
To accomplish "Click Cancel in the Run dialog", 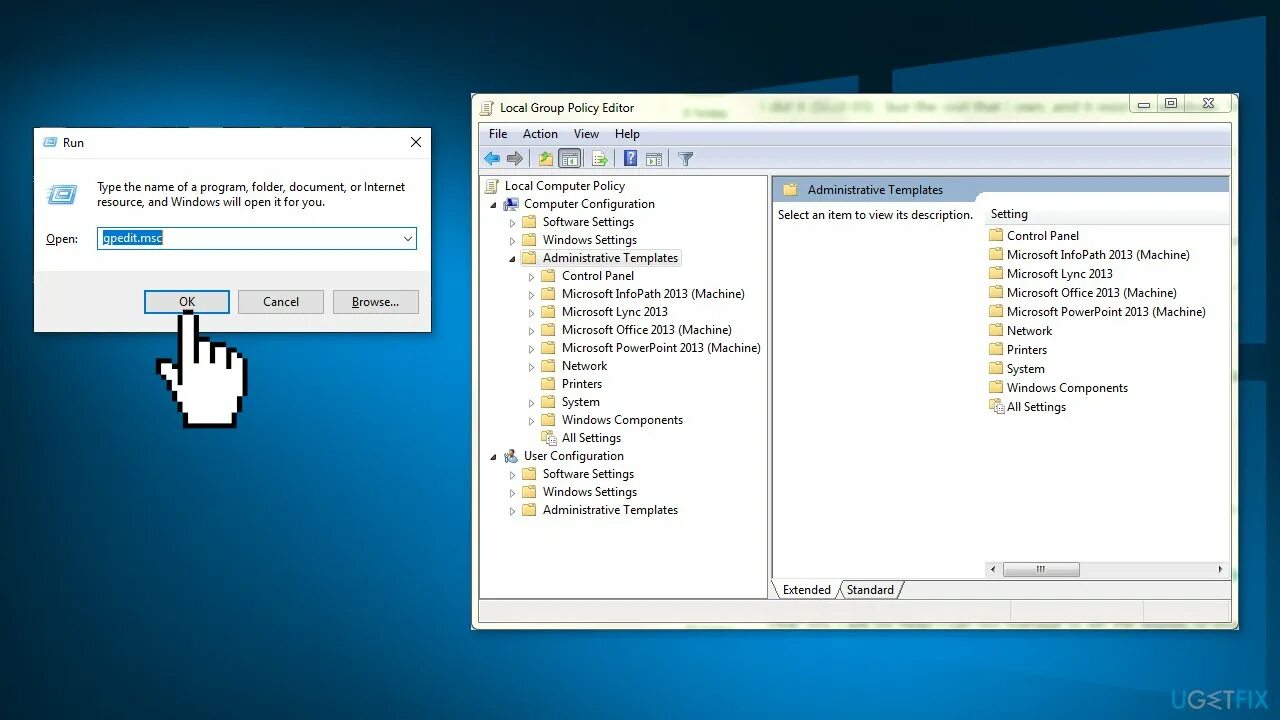I will (x=281, y=302).
